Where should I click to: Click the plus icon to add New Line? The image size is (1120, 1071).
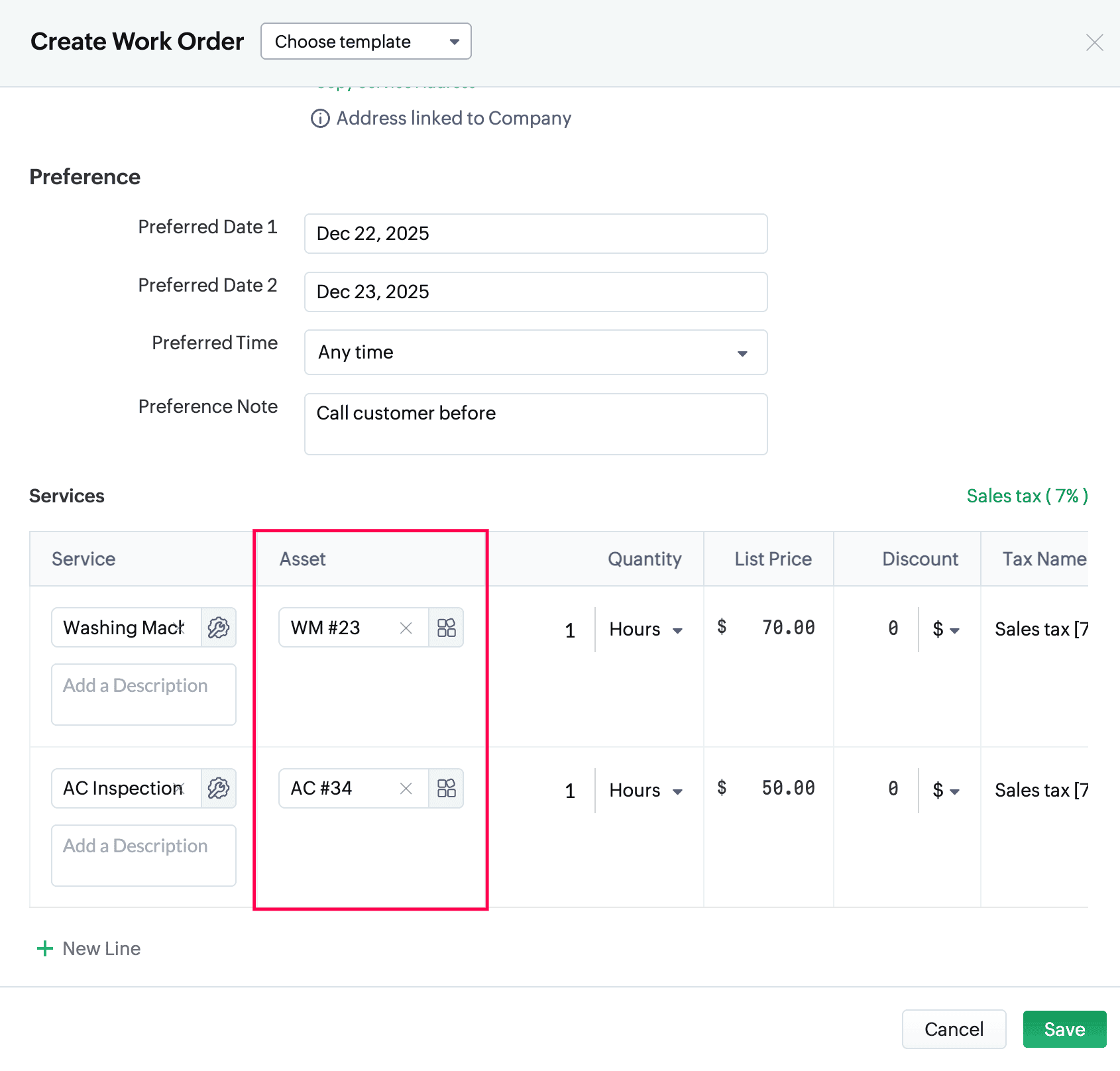point(45,948)
